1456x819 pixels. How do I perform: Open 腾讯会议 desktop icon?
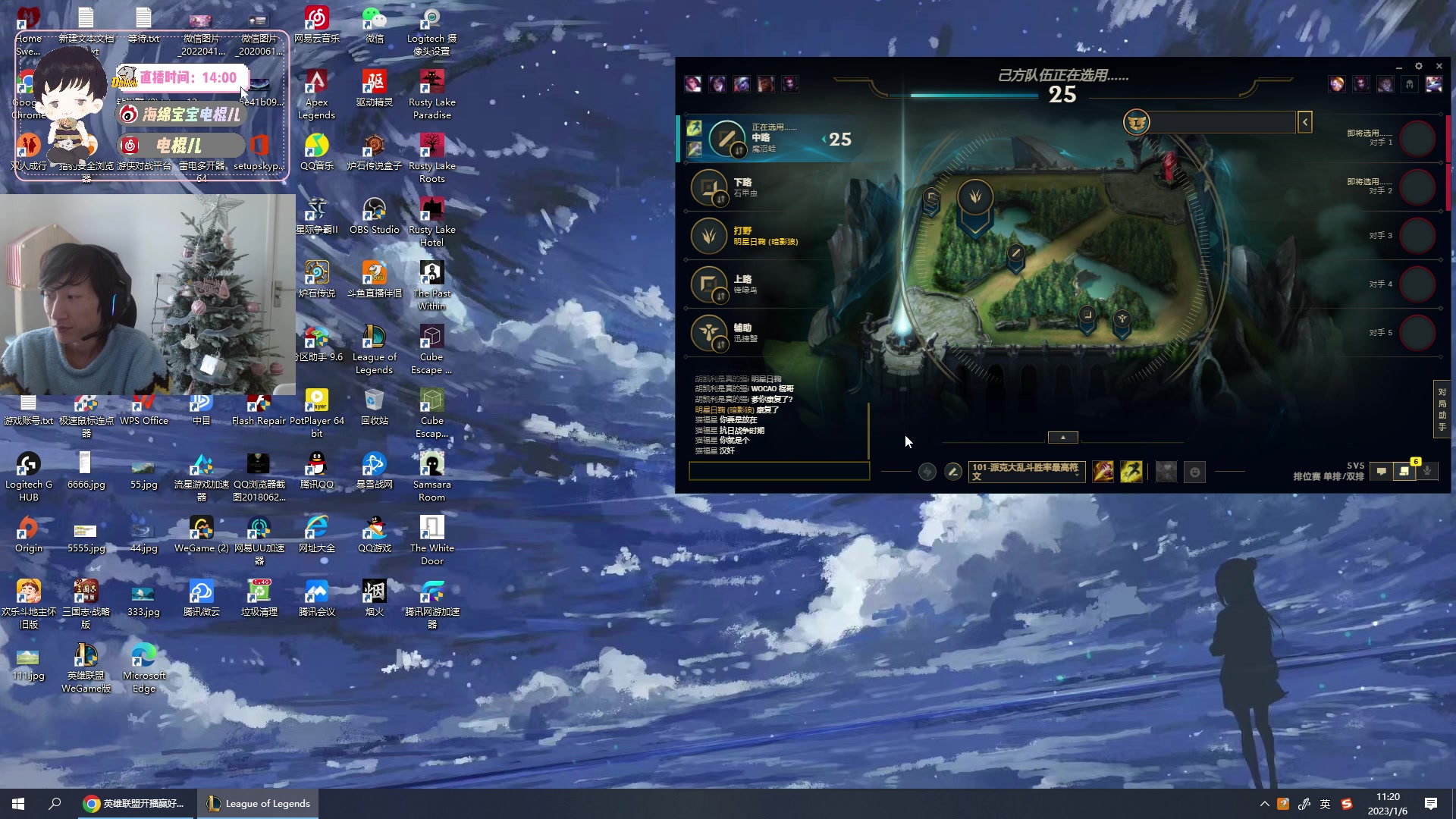point(316,598)
